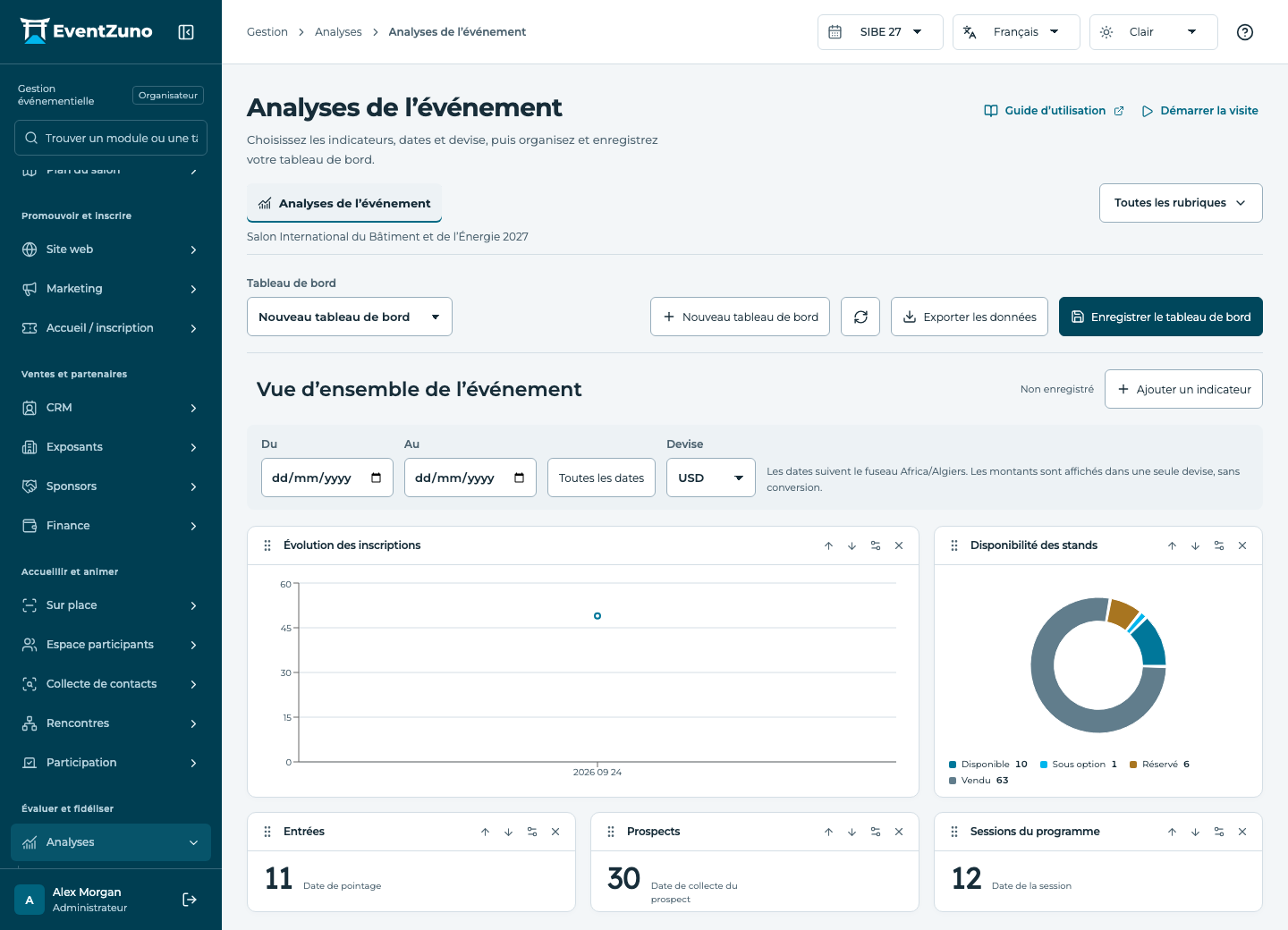Screen dimensions: 1288x930
Task: Click Enregistrer le tableau de bord button
Action: click(1161, 317)
